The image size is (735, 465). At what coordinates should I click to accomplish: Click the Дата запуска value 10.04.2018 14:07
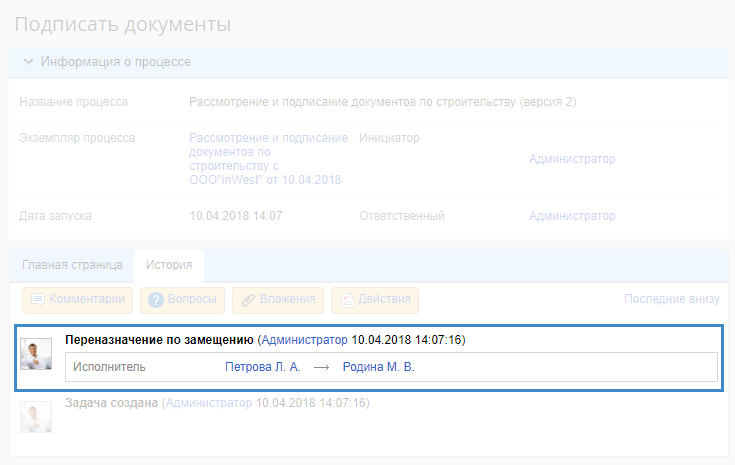click(x=235, y=216)
